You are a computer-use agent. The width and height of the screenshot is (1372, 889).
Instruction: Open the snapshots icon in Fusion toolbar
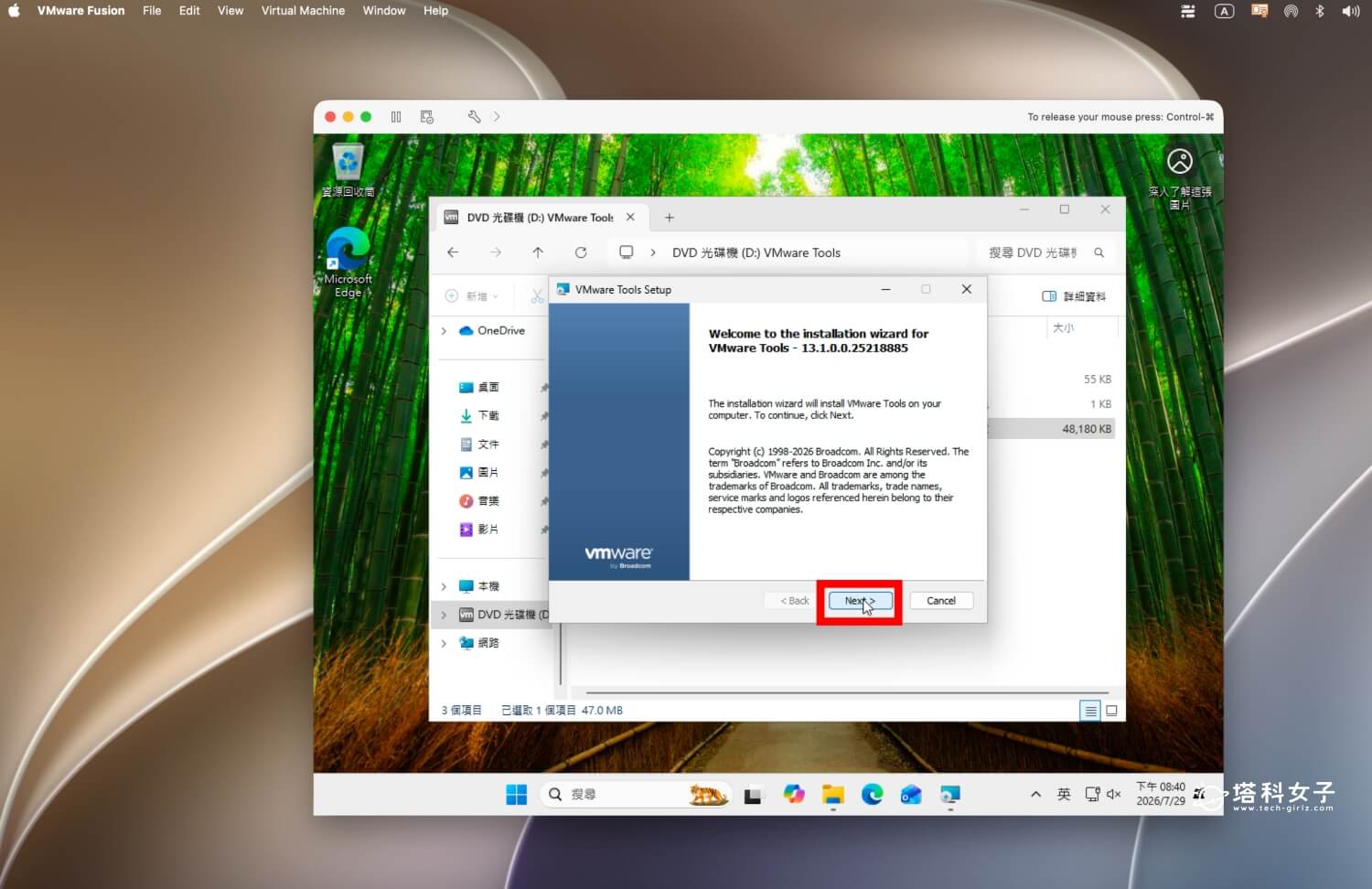point(426,117)
